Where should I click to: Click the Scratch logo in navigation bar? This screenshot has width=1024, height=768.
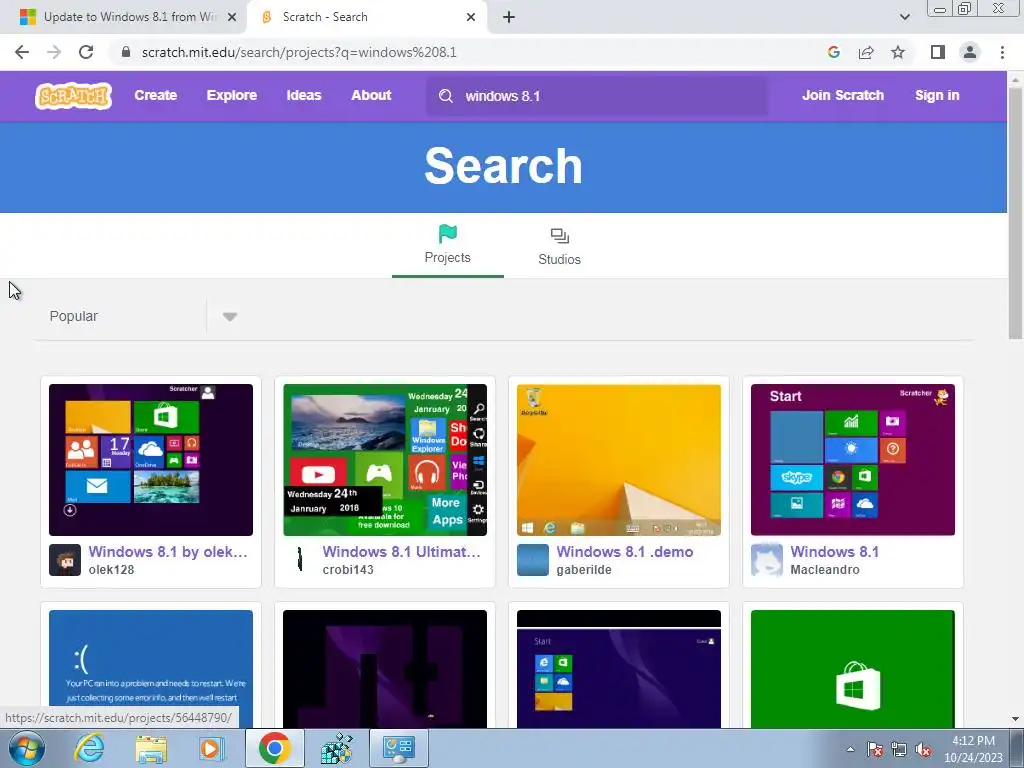click(73, 96)
